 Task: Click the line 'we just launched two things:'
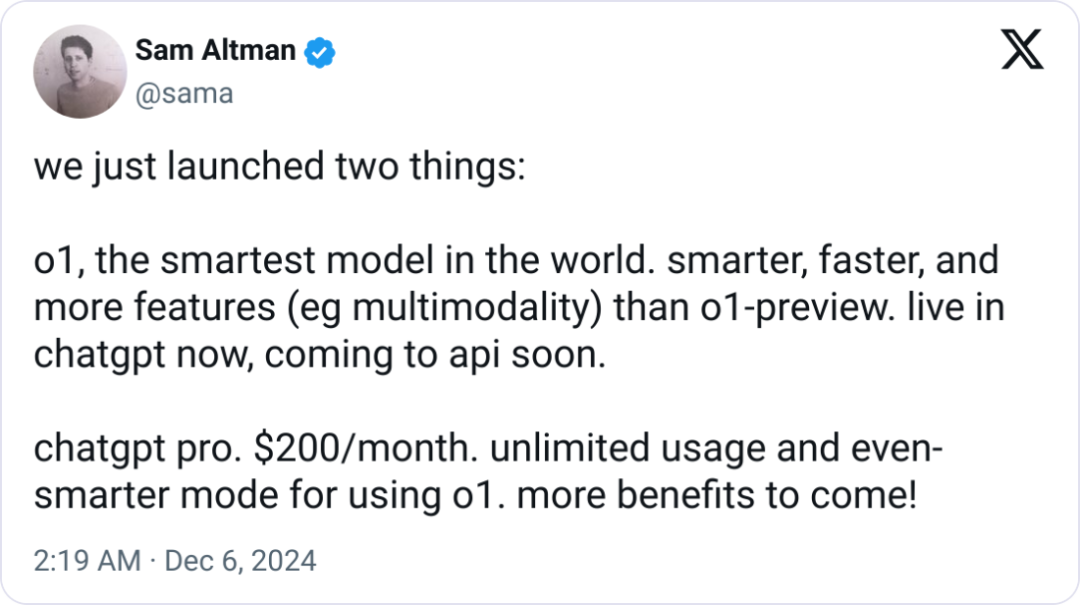280,167
